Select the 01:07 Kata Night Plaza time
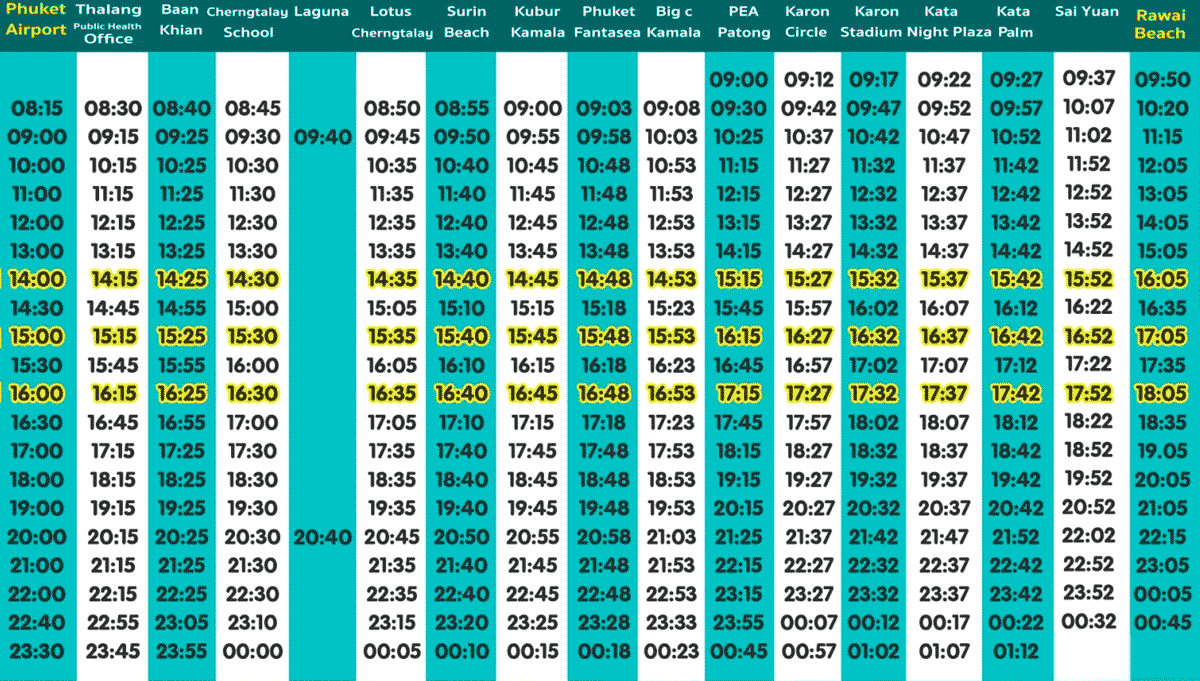The height and width of the screenshot is (681, 1200). pyautogui.click(x=944, y=652)
